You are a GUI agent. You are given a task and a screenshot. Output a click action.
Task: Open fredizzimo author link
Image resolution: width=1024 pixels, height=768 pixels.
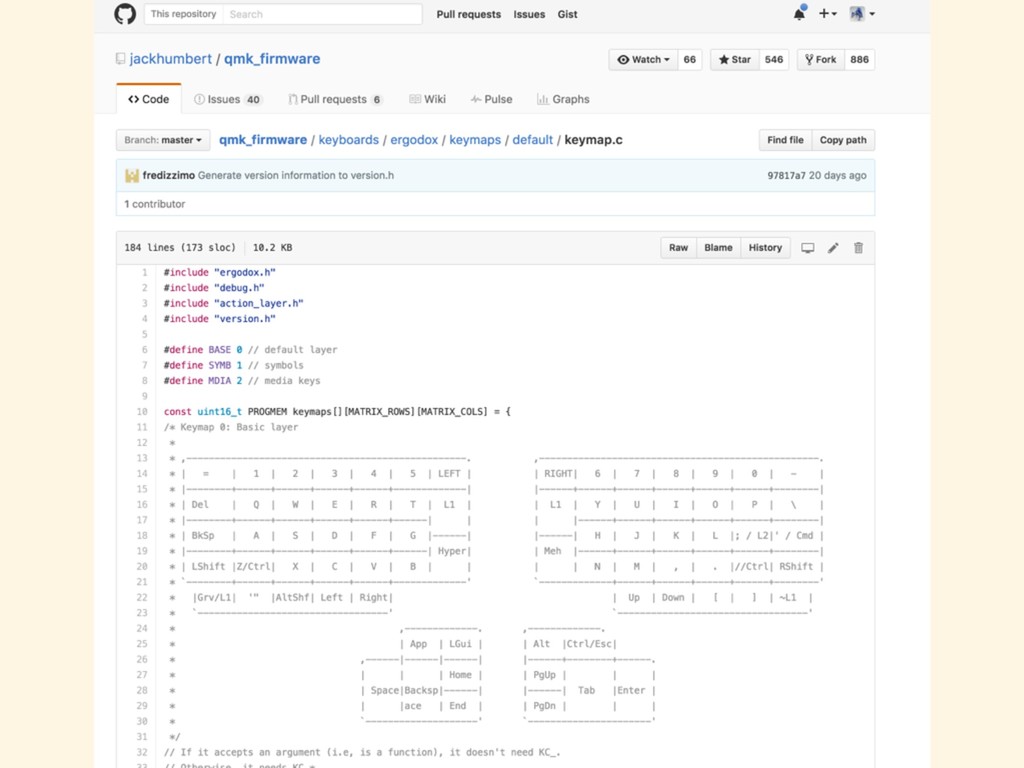click(x=168, y=175)
